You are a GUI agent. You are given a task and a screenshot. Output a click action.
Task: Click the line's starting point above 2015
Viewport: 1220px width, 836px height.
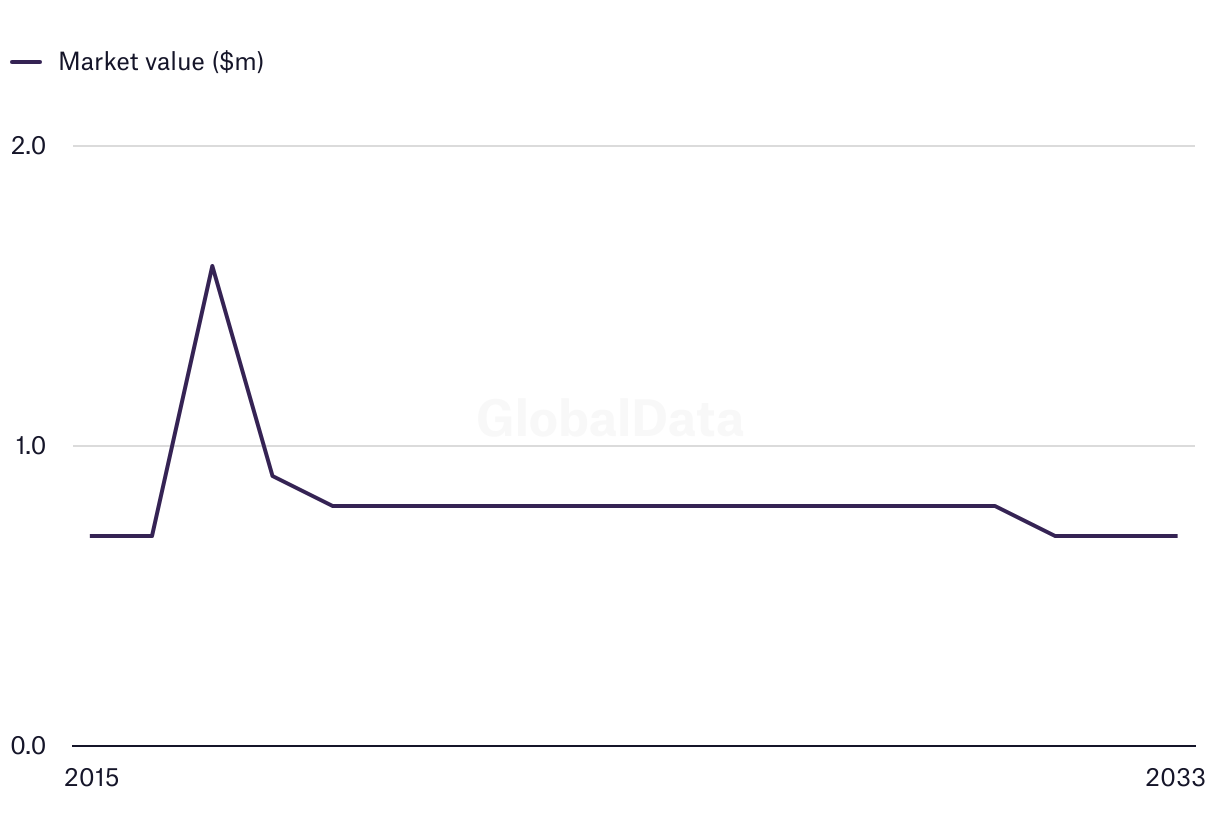[x=92, y=536]
